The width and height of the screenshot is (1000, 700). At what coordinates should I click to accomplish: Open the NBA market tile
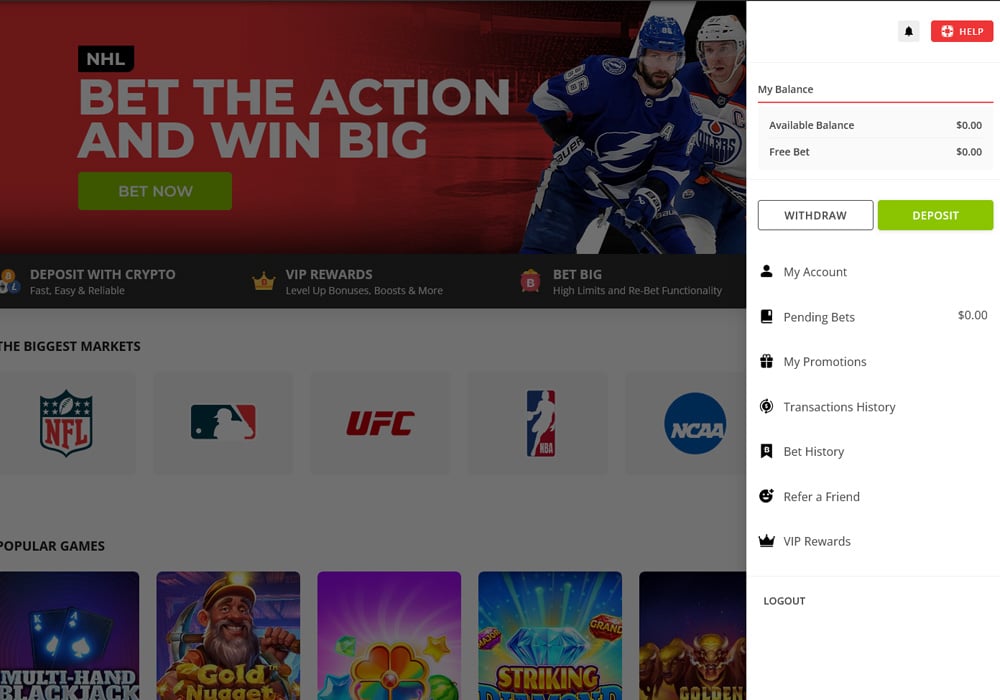click(x=540, y=423)
